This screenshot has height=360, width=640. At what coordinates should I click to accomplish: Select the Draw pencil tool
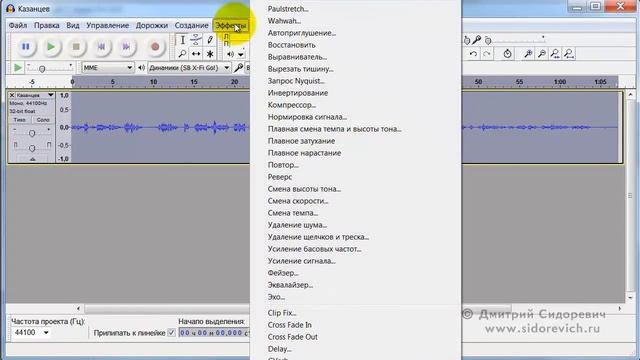(210, 40)
